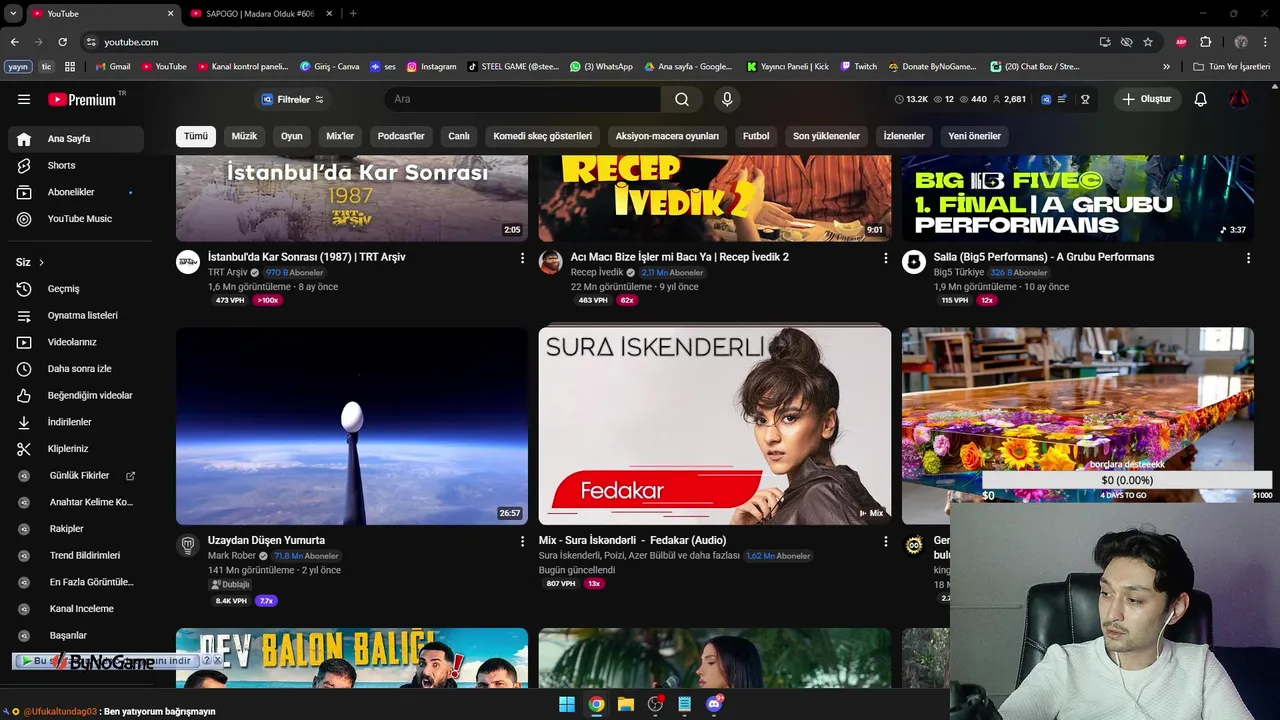The height and width of the screenshot is (720, 1280).
Task: Open options for Salla Big5 video
Action: pos(1248,258)
